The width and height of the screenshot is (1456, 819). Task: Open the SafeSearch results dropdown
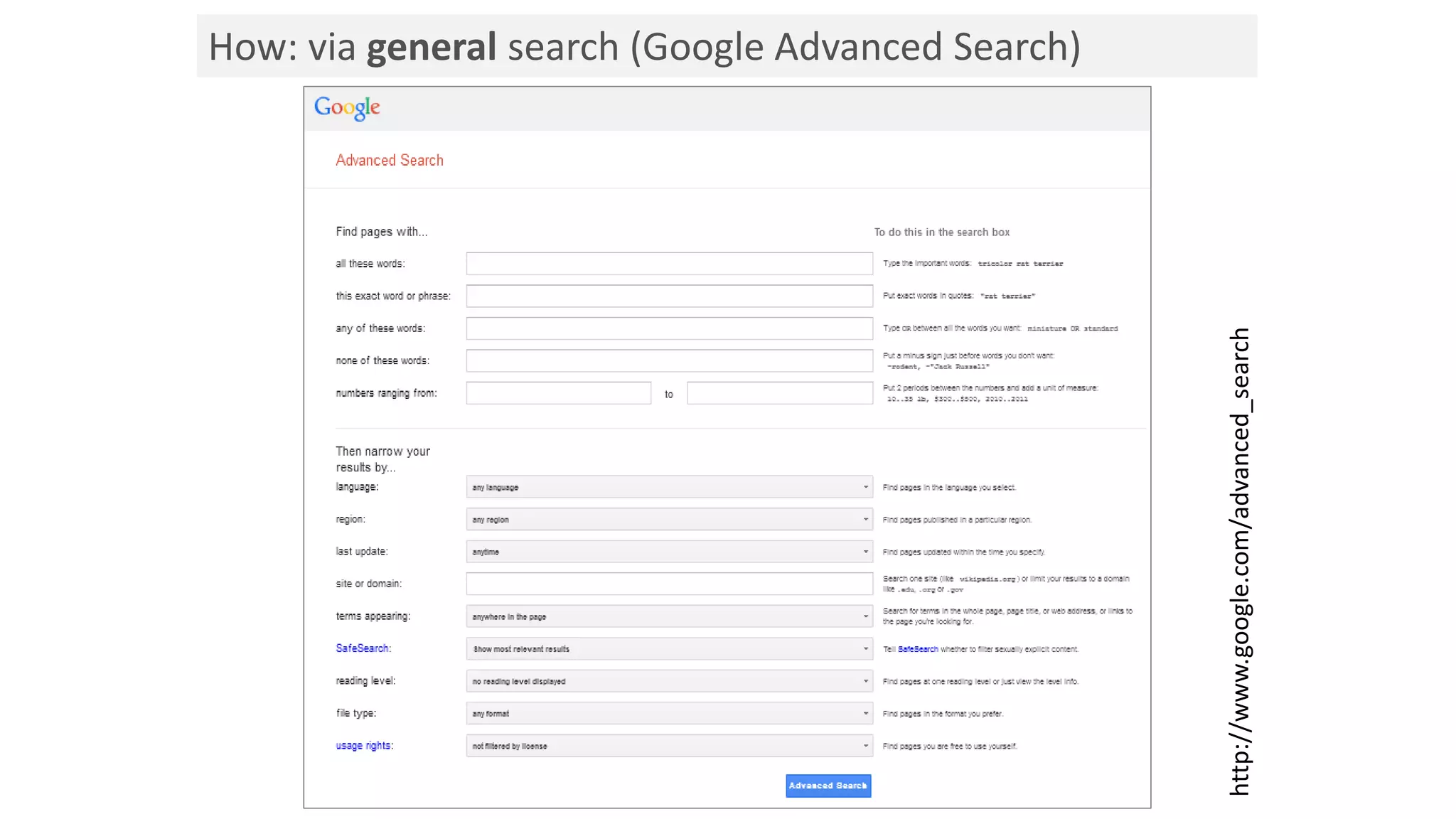(668, 648)
